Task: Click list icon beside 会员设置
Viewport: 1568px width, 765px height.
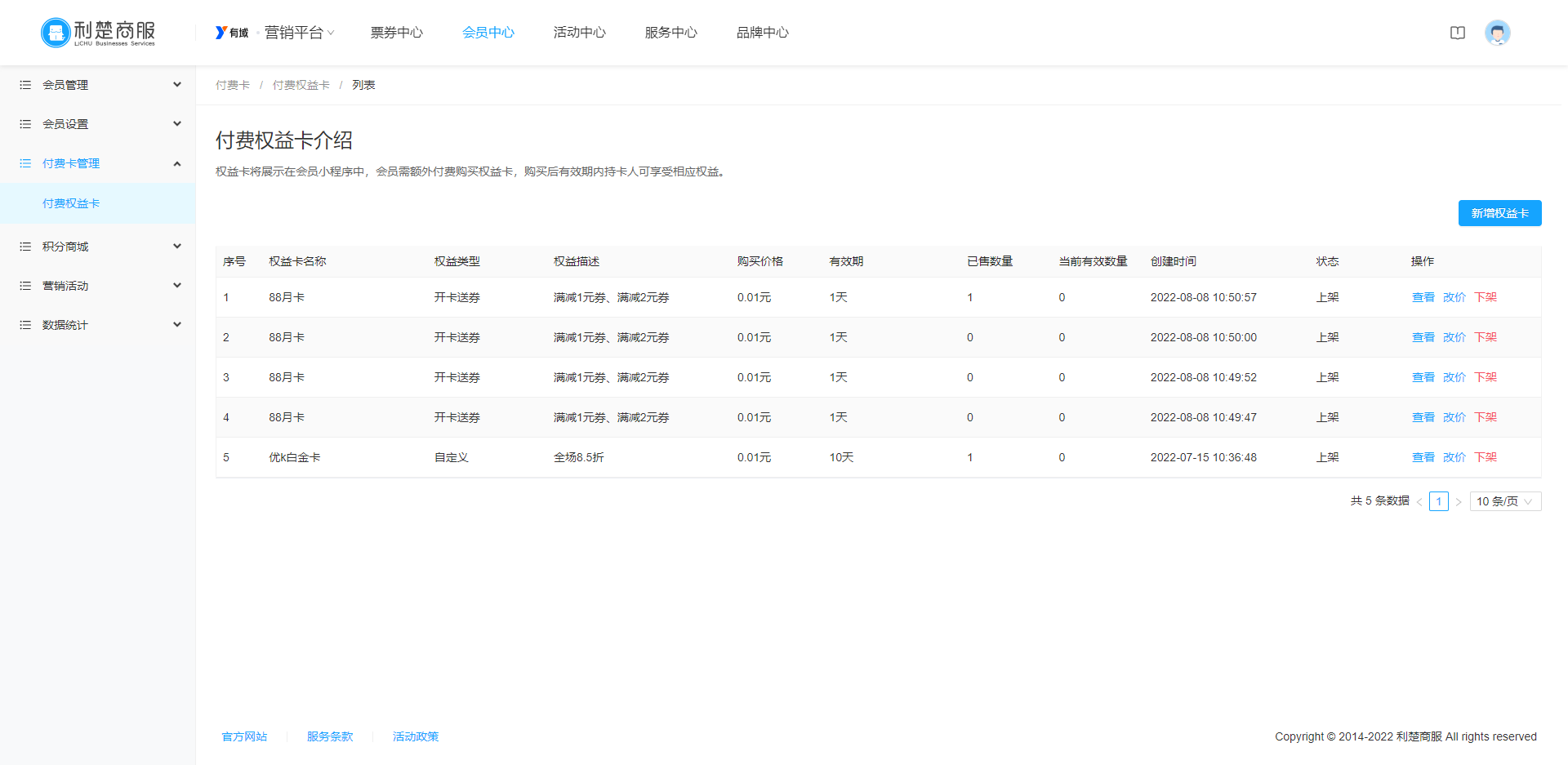Action: click(x=25, y=124)
